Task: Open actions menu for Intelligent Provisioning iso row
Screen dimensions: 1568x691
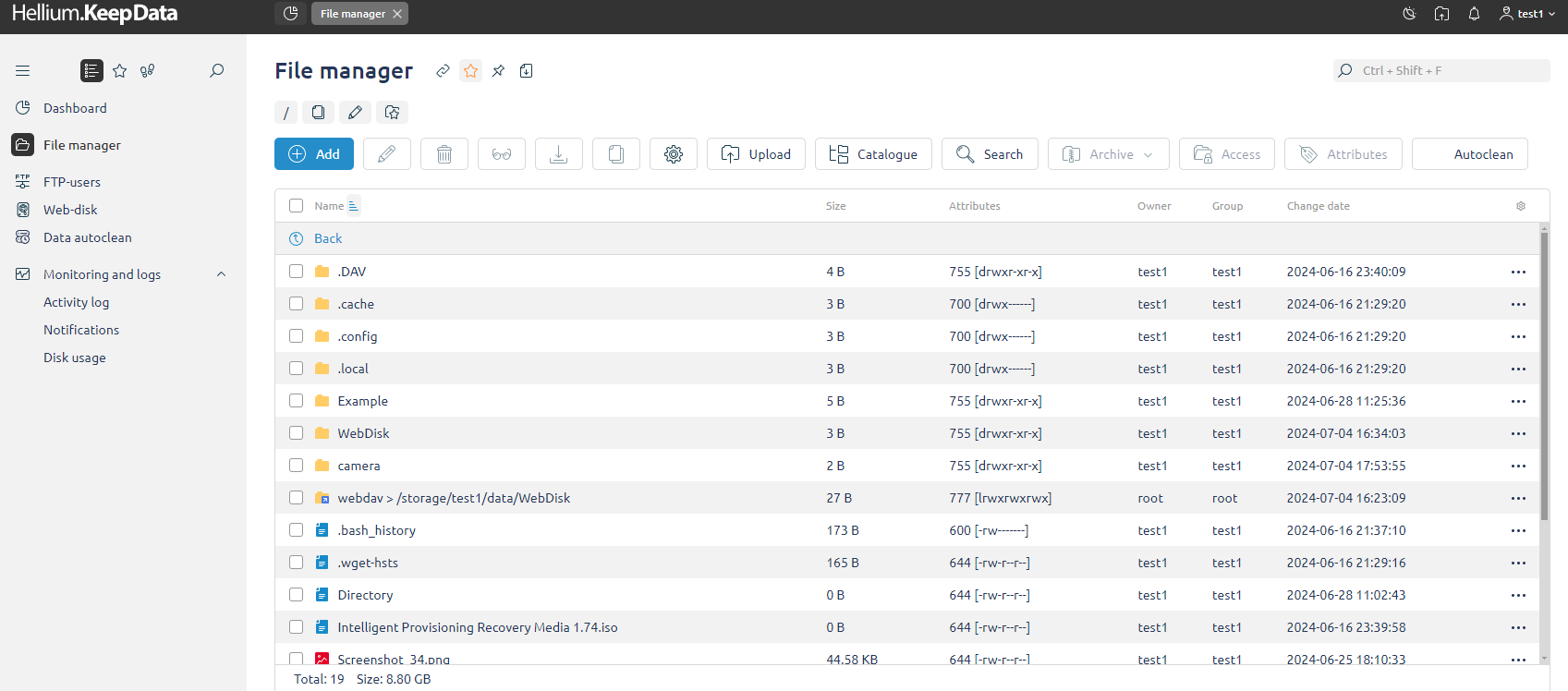Action: coord(1518,627)
